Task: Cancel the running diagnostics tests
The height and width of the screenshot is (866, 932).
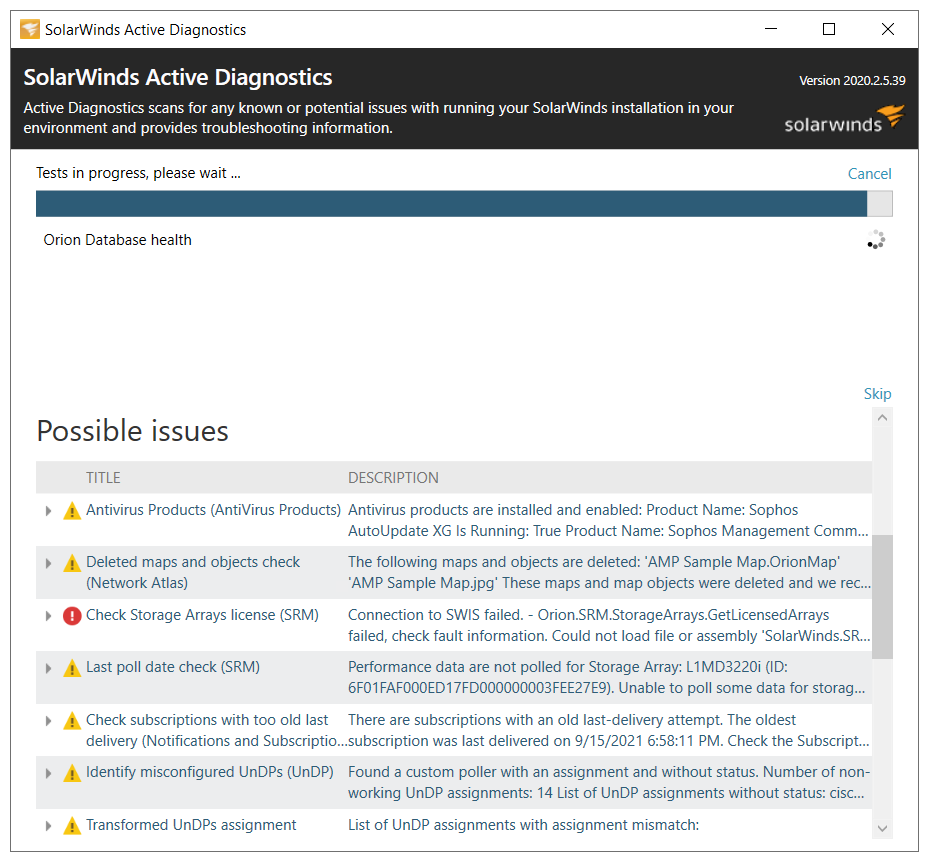Action: point(869,174)
